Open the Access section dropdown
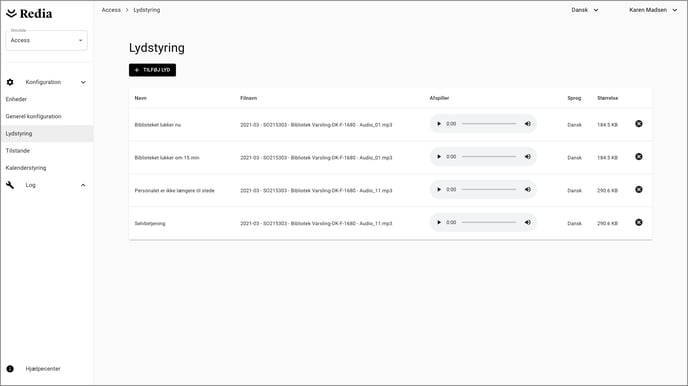 click(x=47, y=40)
